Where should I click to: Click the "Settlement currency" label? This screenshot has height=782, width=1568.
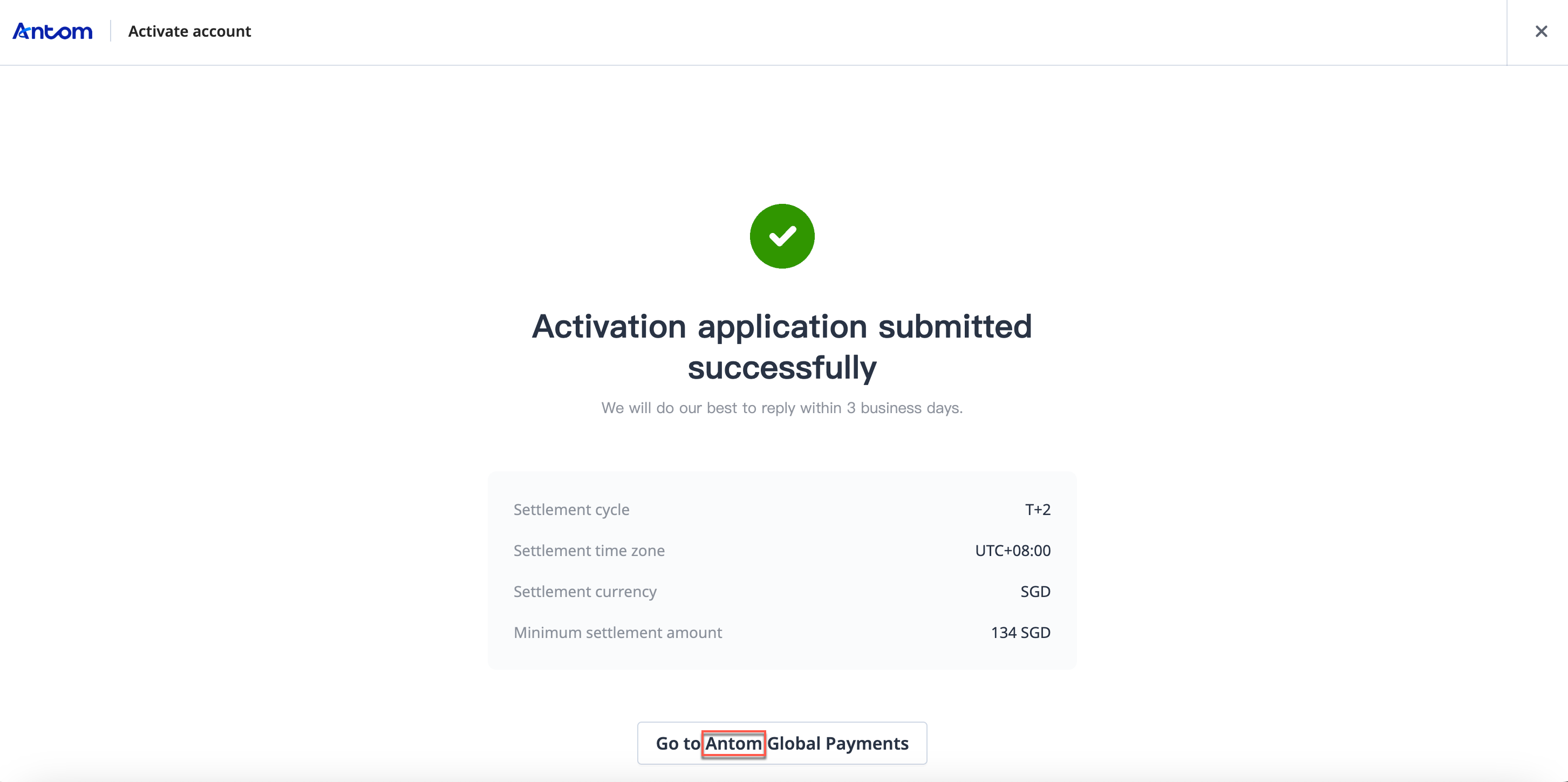point(584,592)
